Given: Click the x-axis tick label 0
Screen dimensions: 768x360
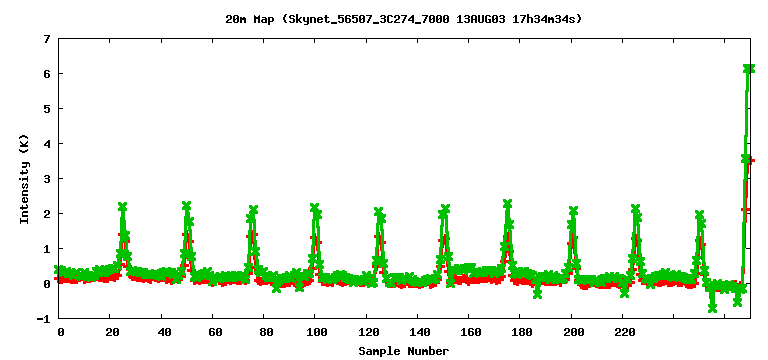Looking at the screenshot, I should 61,332.
